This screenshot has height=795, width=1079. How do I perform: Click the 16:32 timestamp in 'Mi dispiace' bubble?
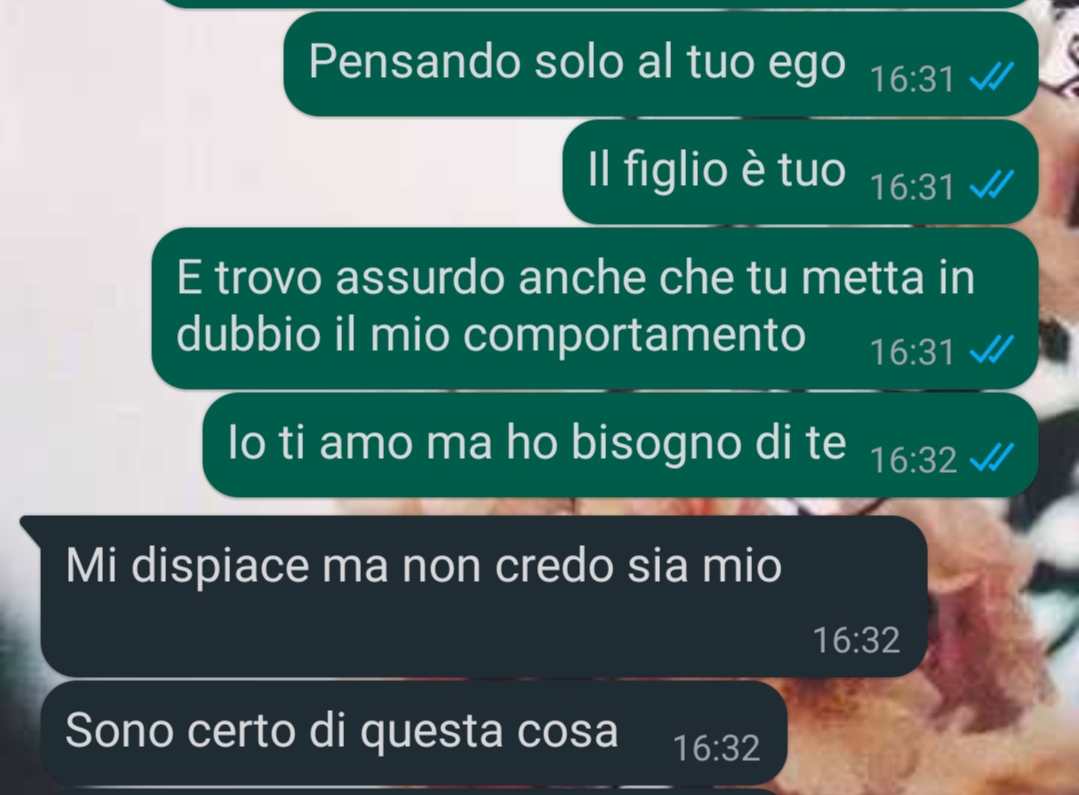[x=856, y=641]
